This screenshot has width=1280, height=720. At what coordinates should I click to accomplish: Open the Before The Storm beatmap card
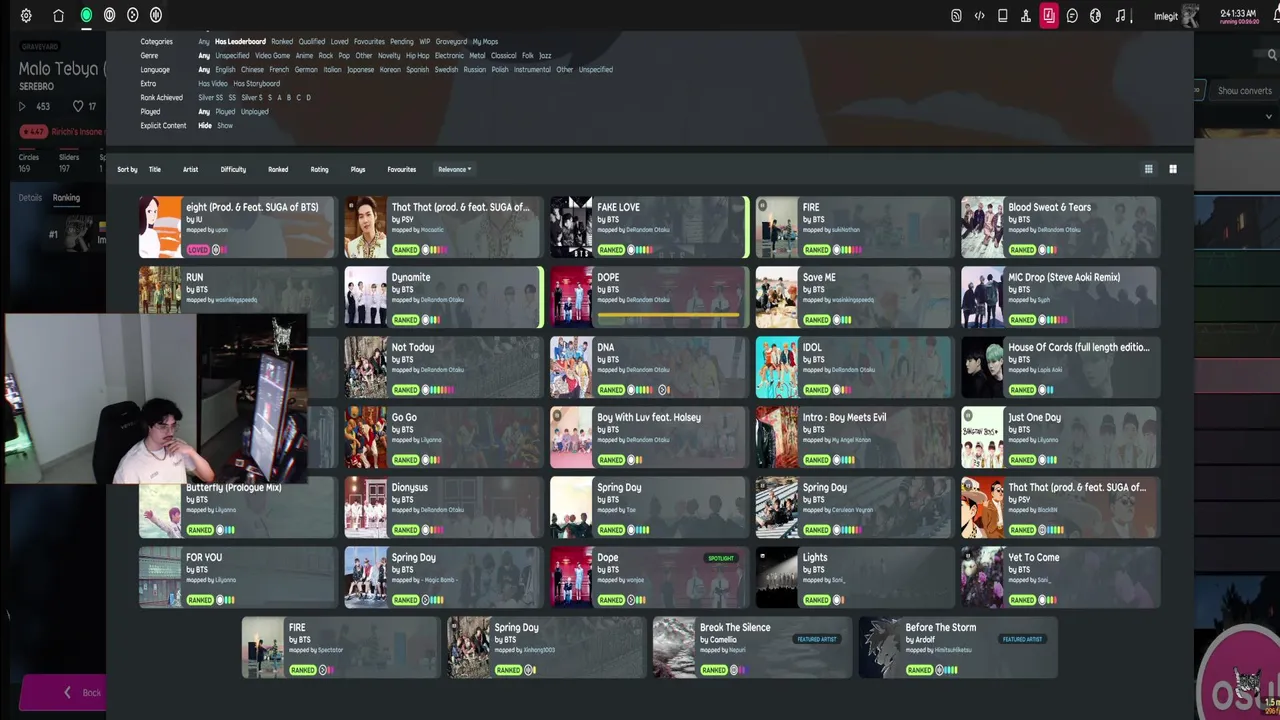click(958, 647)
